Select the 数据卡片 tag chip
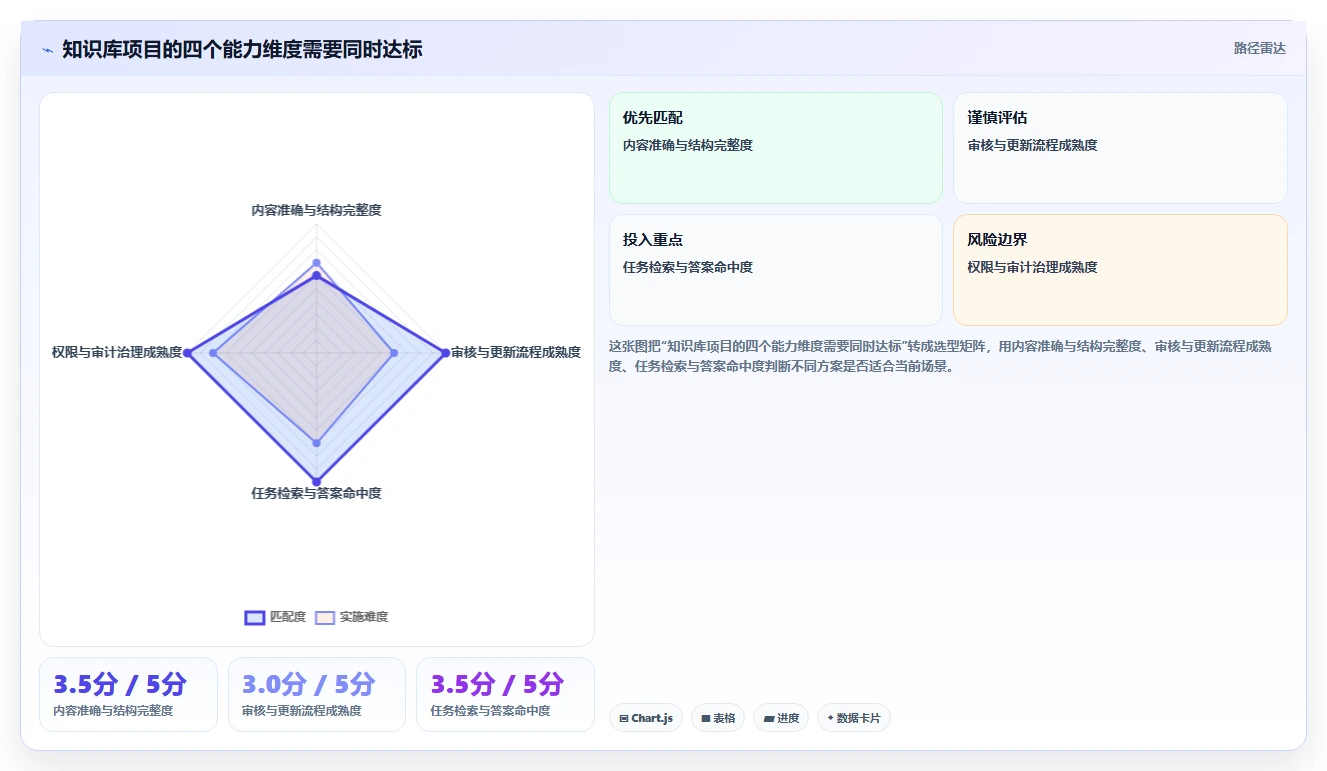This screenshot has height=771, width=1327. [x=854, y=718]
